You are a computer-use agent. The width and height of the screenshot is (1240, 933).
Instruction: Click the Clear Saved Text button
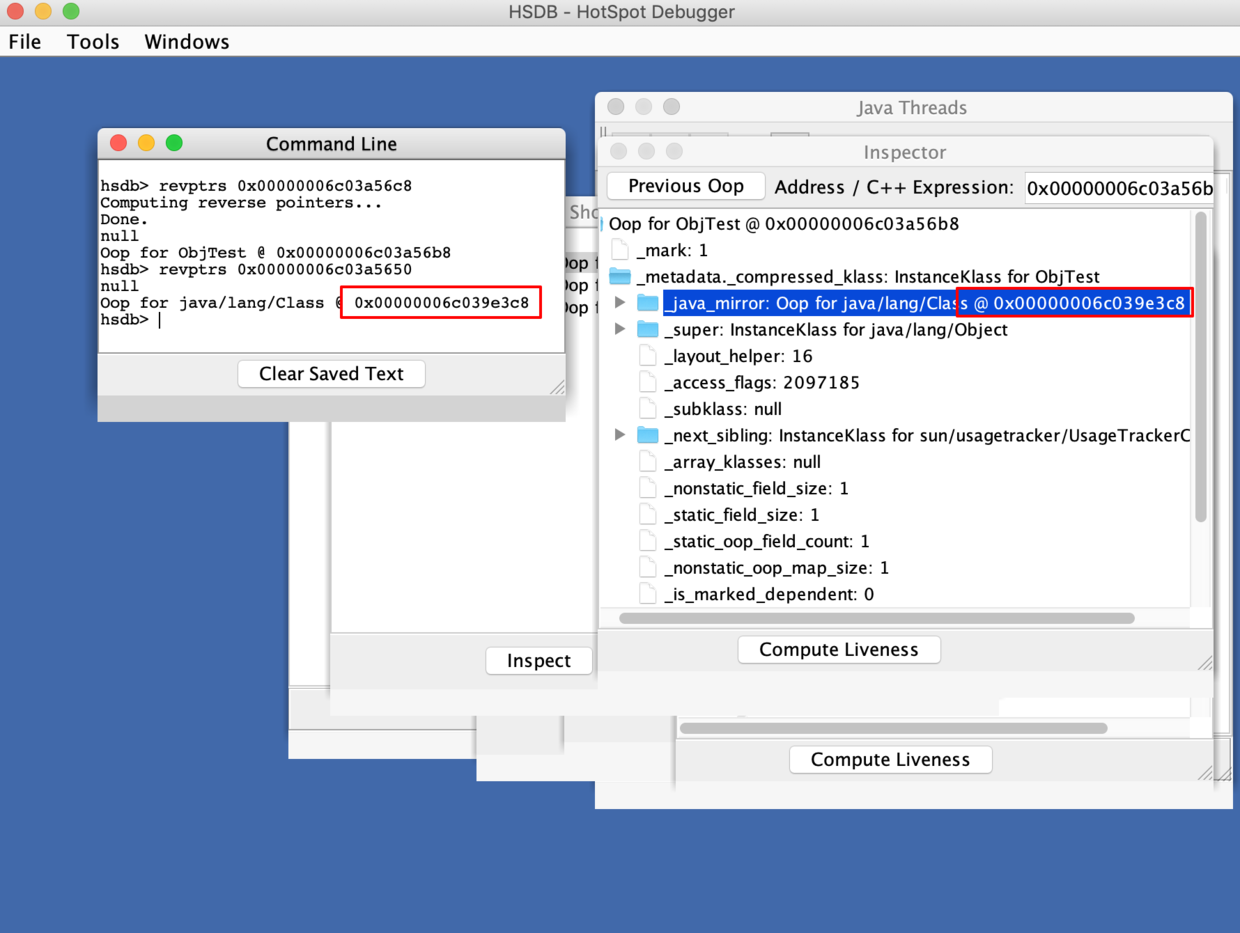click(x=331, y=374)
